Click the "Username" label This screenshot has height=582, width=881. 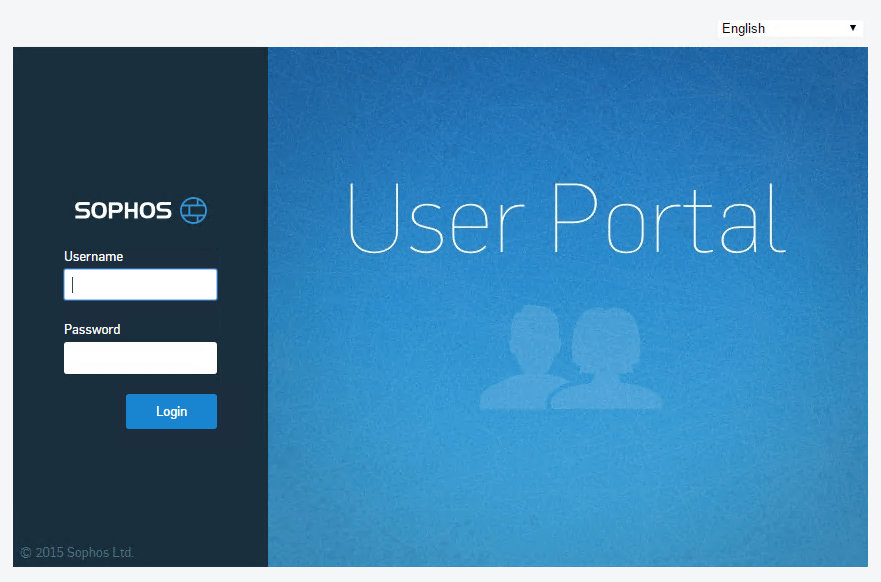[x=93, y=256]
